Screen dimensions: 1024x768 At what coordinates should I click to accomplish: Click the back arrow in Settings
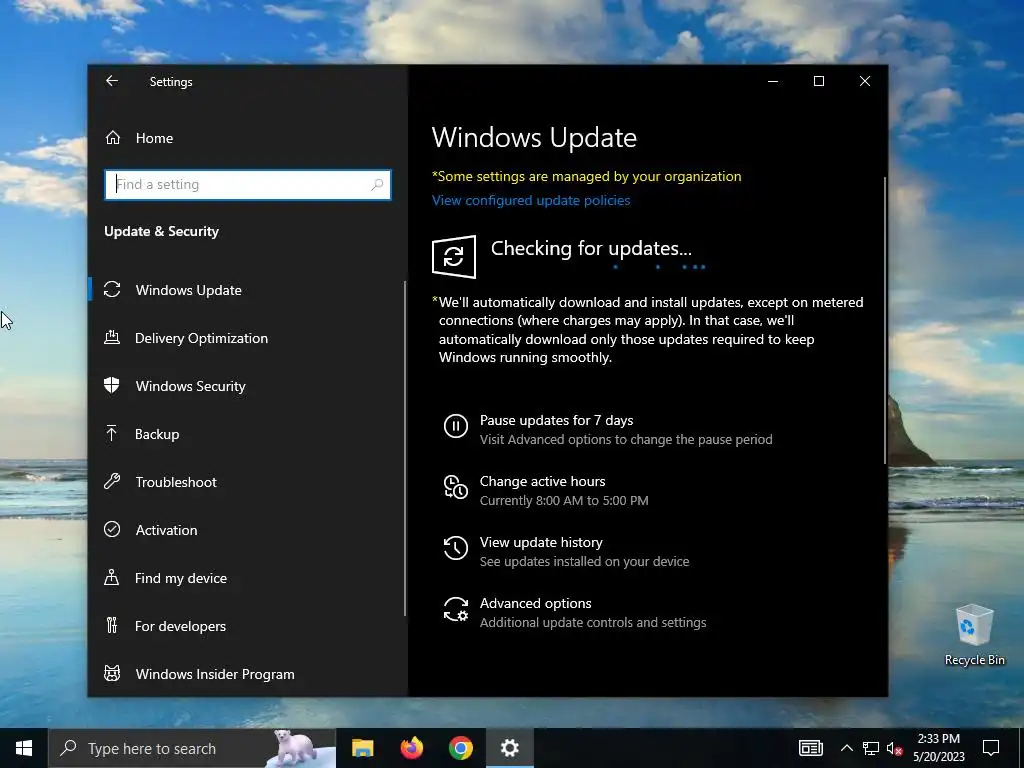[112, 81]
